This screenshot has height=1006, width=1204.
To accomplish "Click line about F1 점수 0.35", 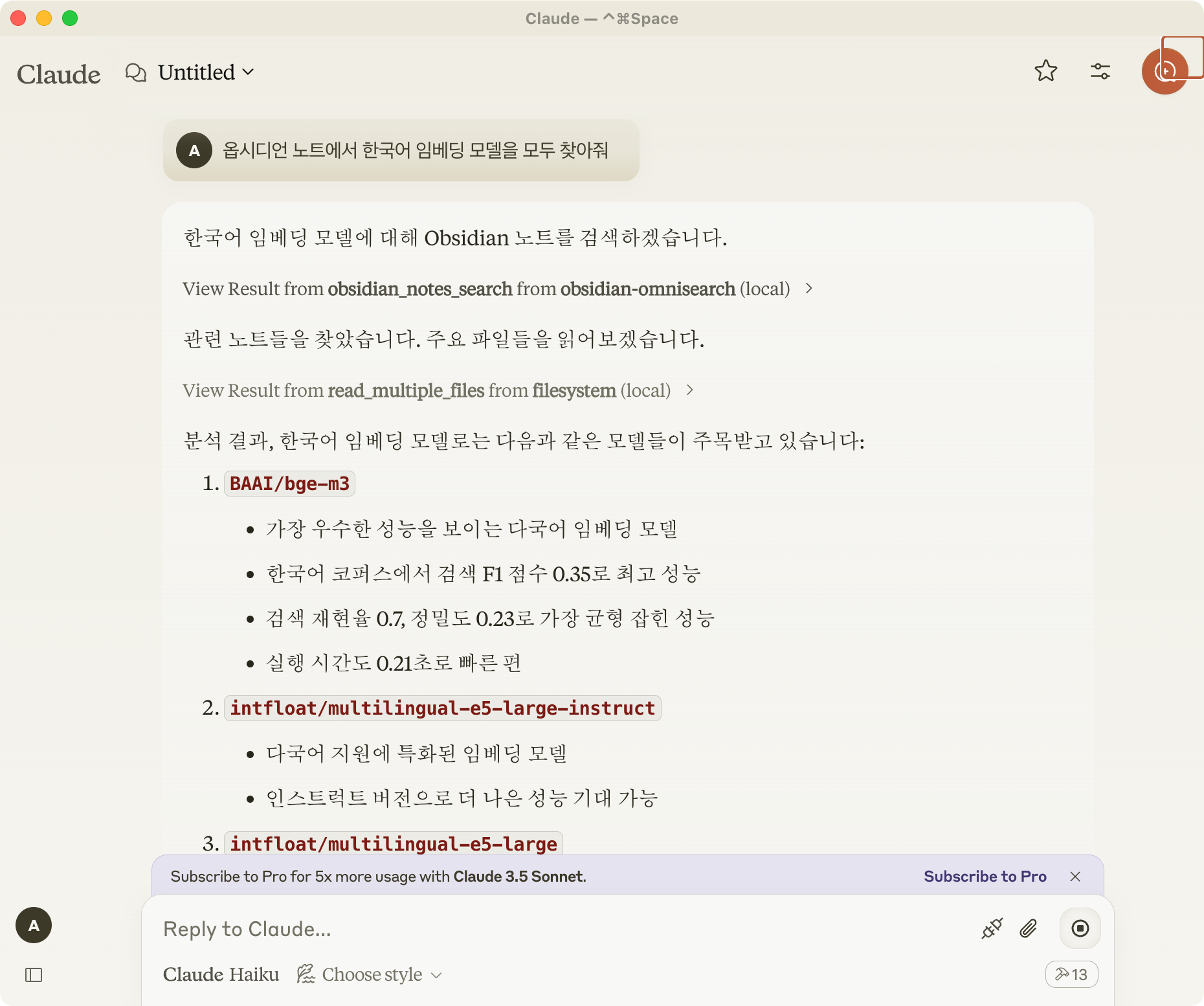I will [484, 574].
